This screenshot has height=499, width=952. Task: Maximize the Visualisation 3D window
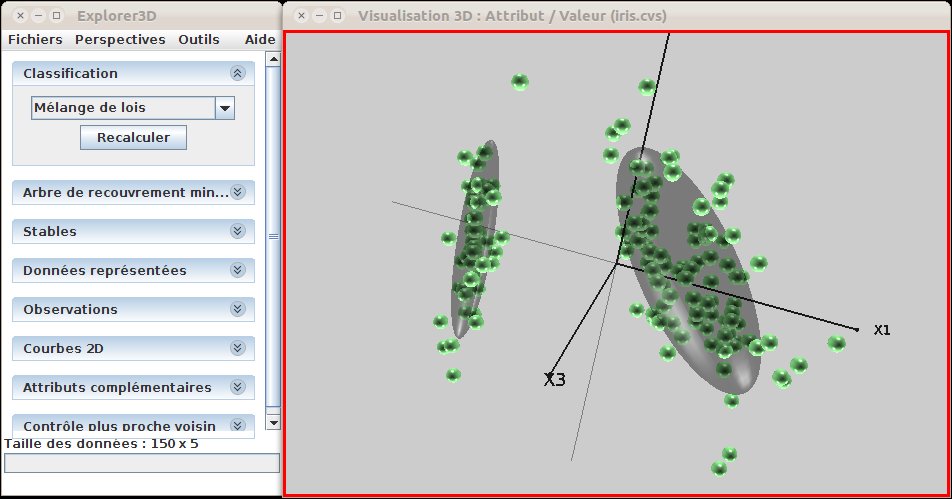[x=338, y=16]
